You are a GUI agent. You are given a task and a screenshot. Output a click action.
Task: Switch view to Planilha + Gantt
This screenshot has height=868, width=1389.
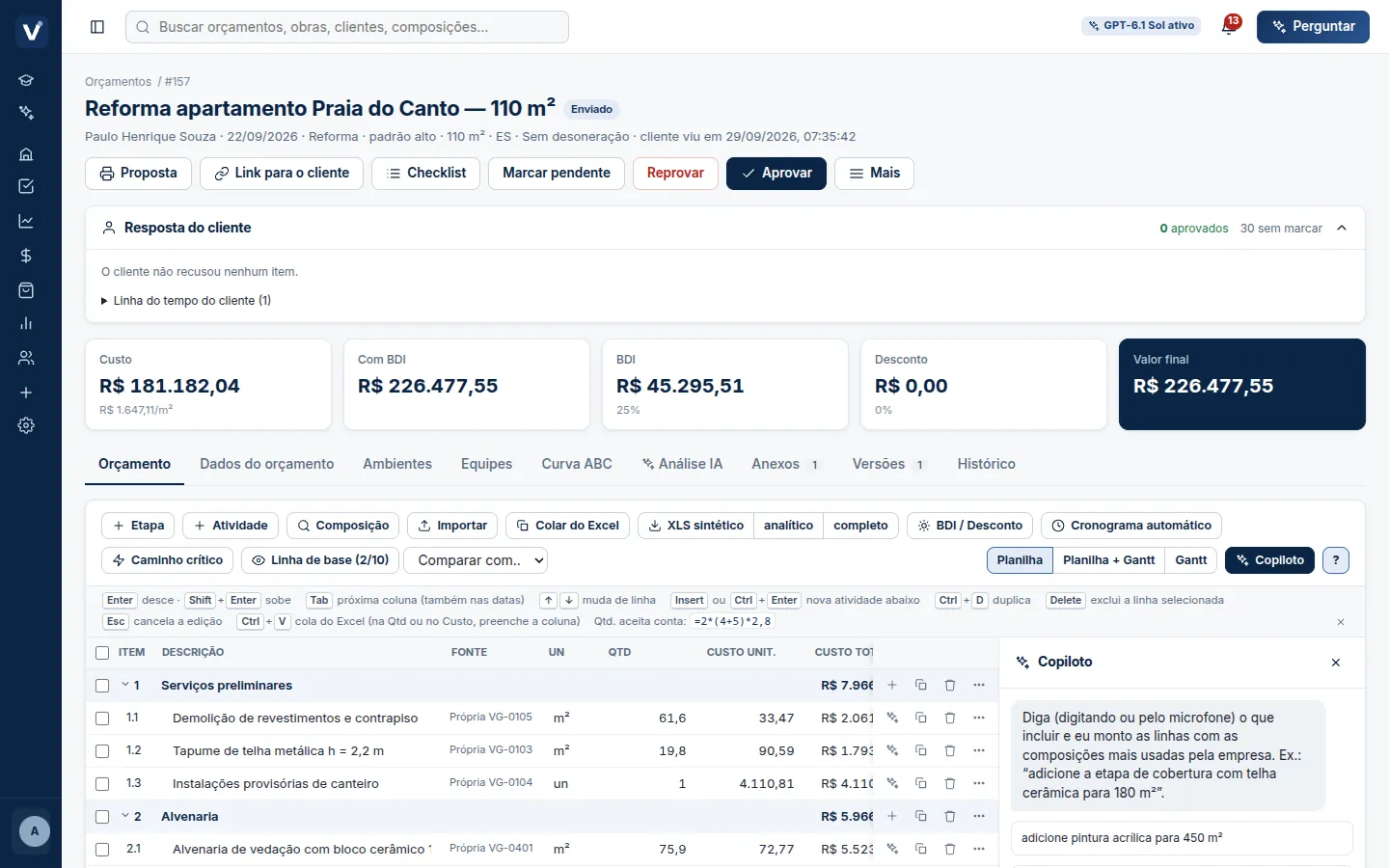pyautogui.click(x=1108, y=560)
